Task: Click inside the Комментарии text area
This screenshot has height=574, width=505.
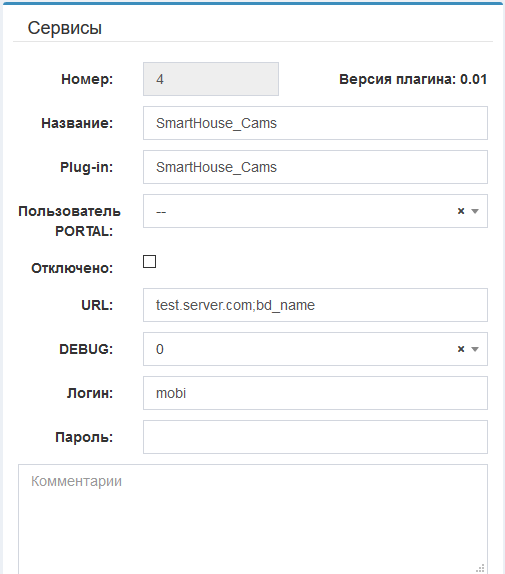Action: click(253, 519)
